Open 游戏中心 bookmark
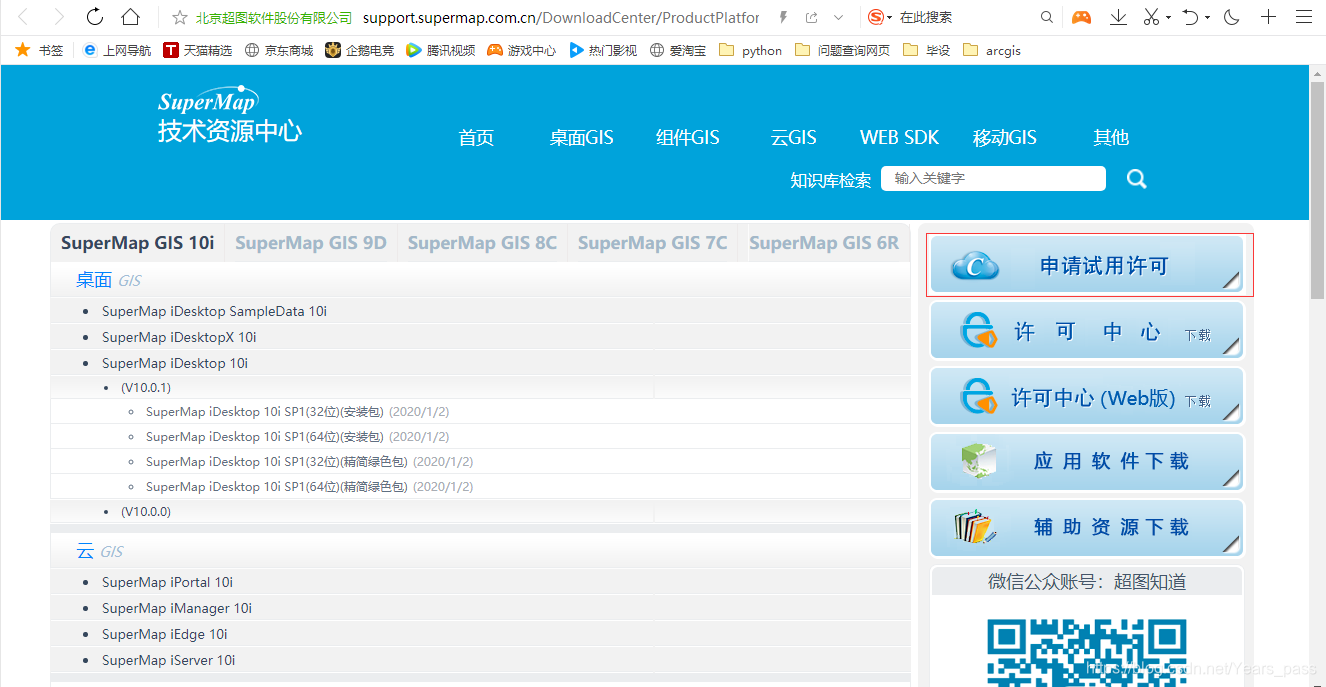 coord(521,50)
